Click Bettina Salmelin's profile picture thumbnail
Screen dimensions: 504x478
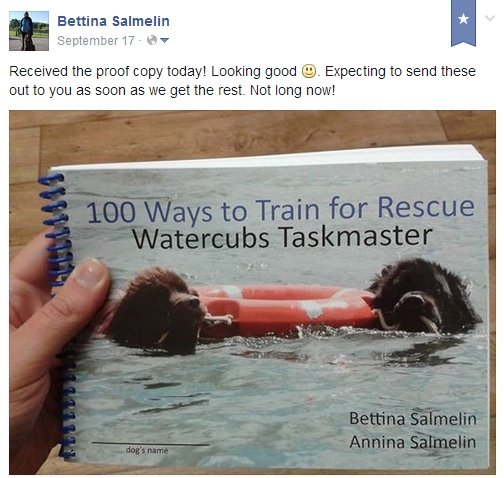click(29, 31)
